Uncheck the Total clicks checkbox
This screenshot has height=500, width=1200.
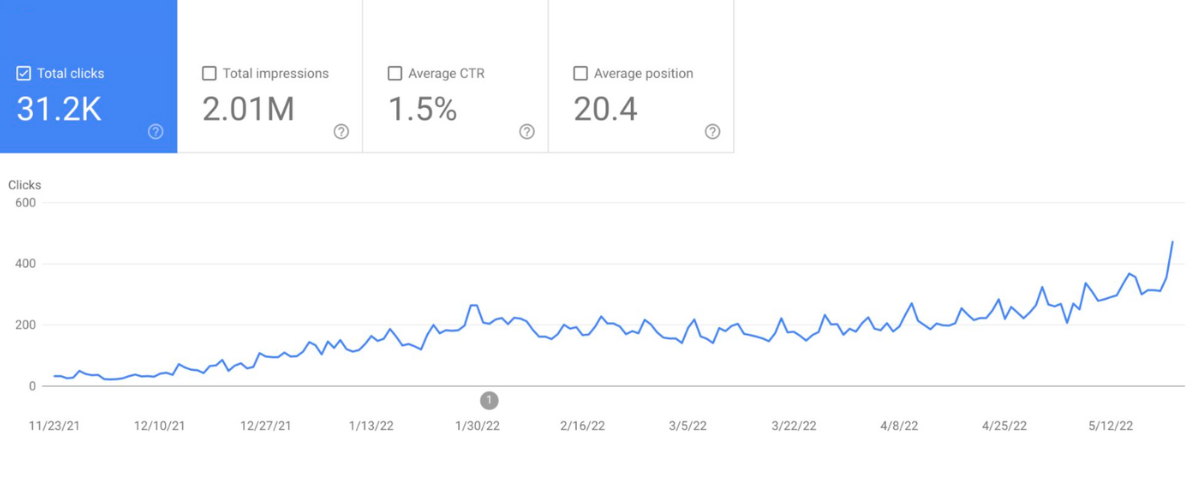pyautogui.click(x=24, y=73)
